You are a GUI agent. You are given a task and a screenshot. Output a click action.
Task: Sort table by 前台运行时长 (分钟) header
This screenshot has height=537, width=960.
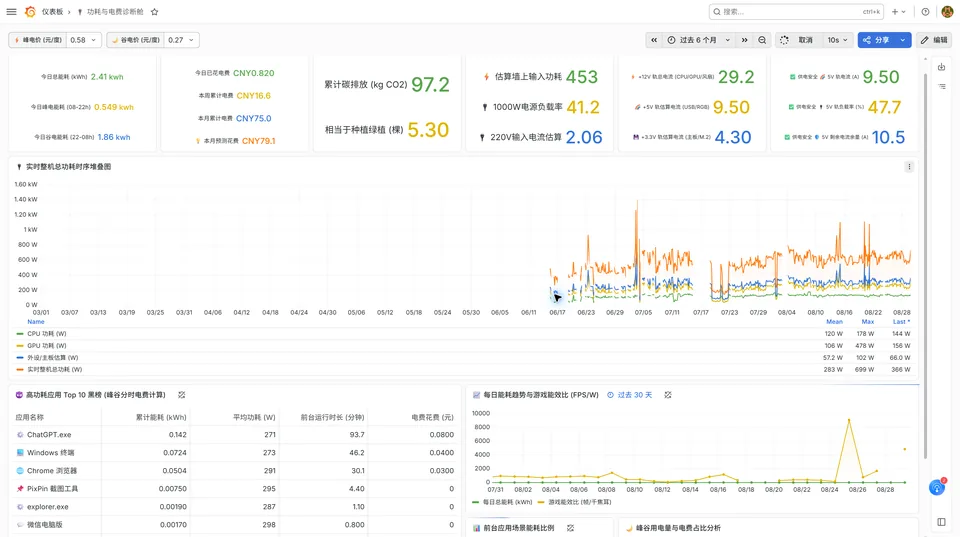point(332,417)
